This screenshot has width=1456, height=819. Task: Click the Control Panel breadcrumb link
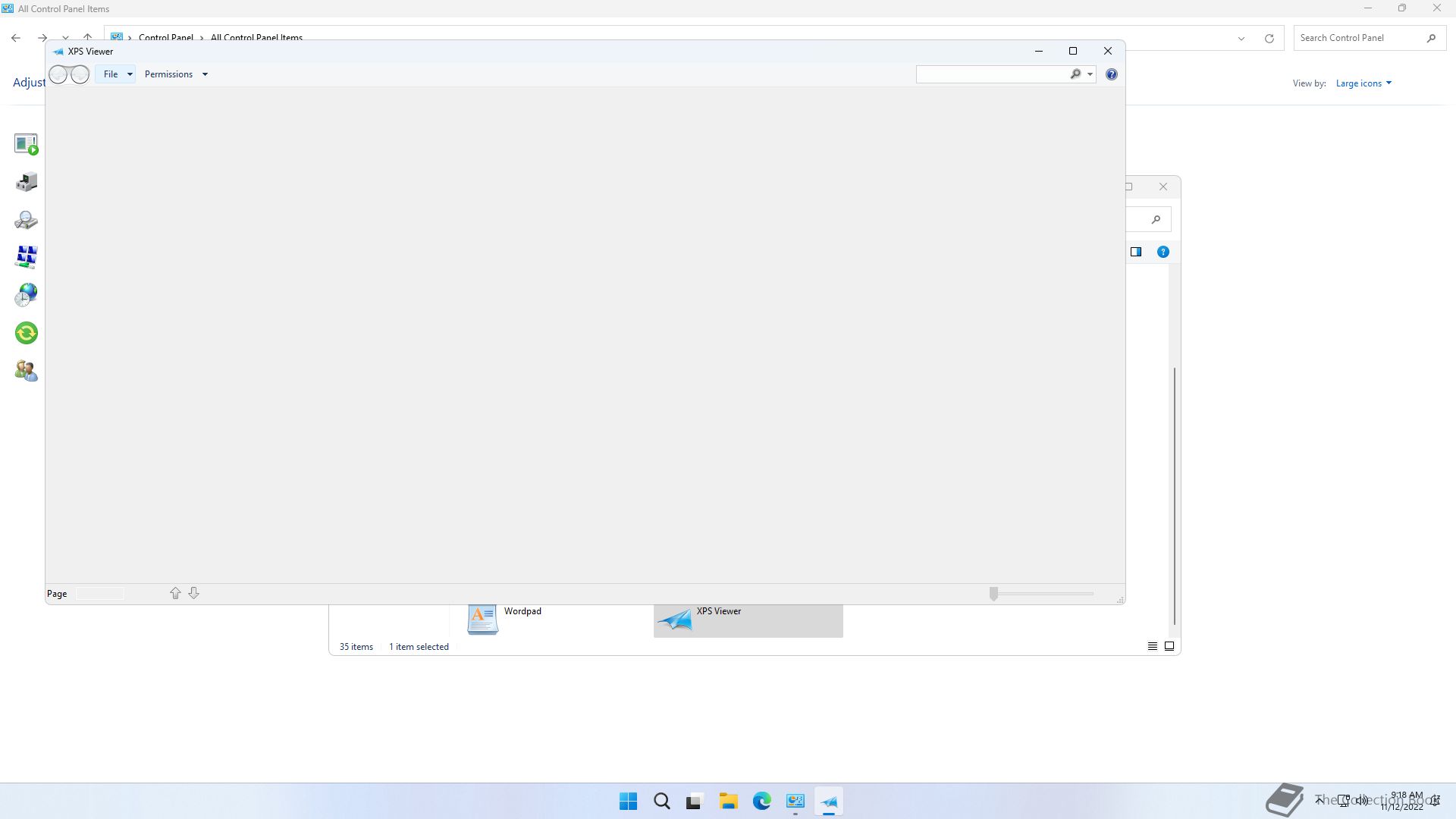(x=165, y=38)
